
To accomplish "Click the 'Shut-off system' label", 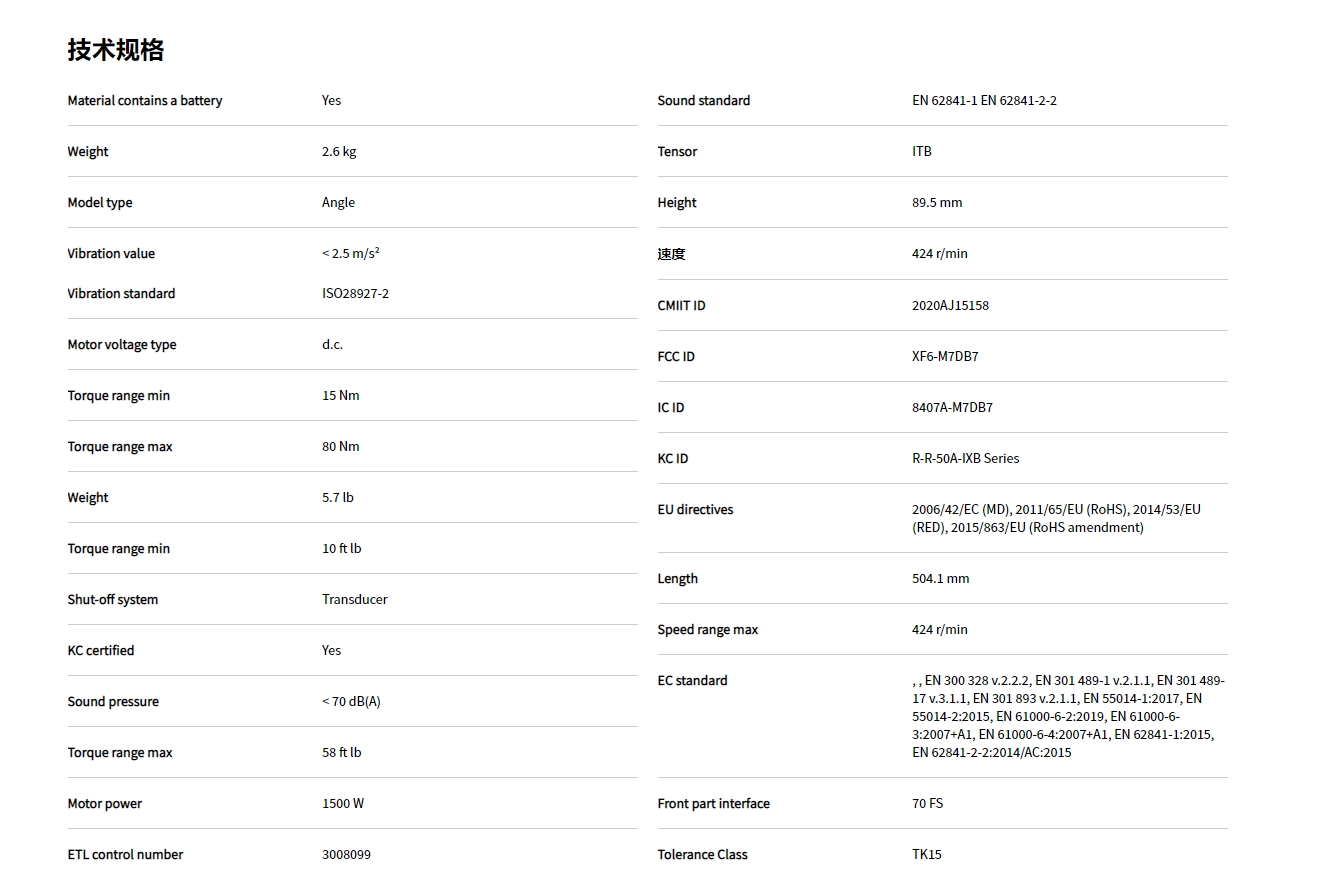I will click(x=113, y=599).
